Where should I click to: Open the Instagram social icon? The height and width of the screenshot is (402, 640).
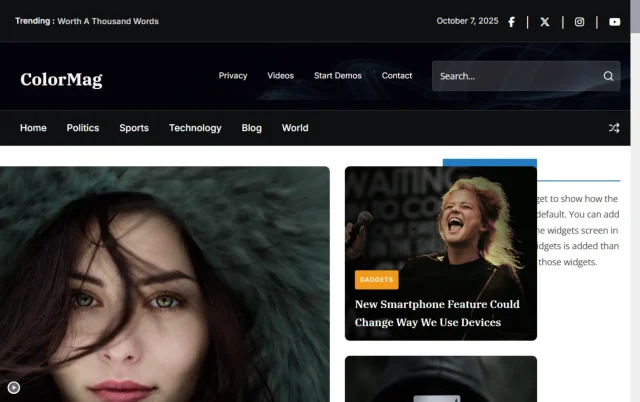(579, 22)
